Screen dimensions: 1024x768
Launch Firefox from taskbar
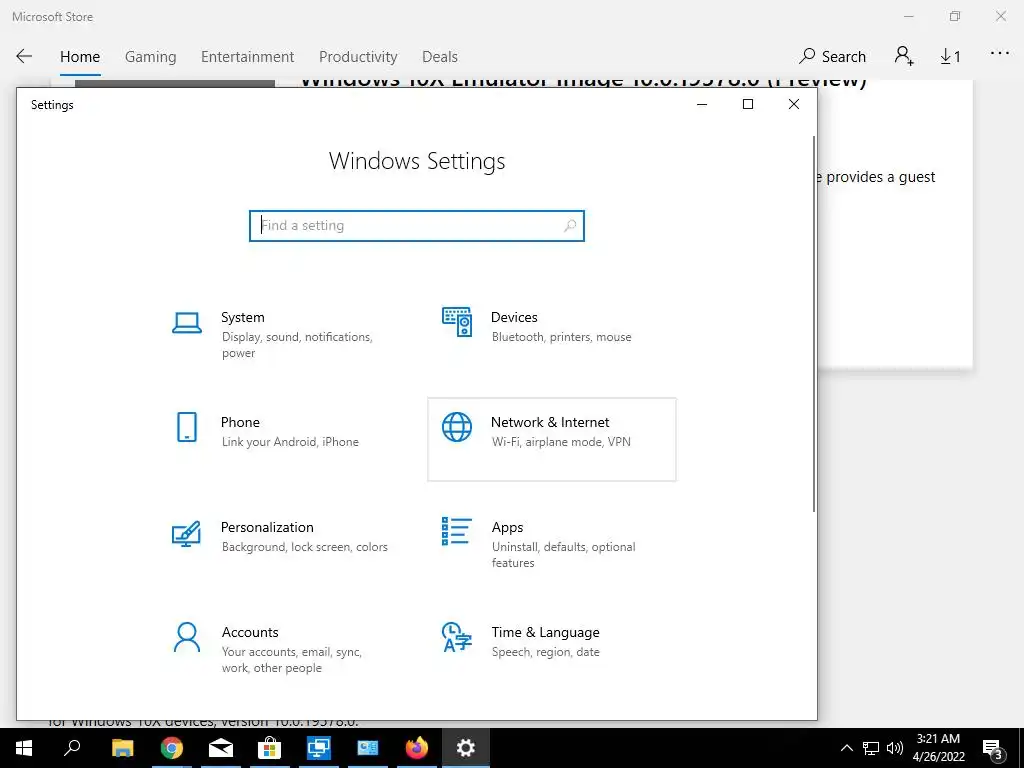tap(417, 748)
